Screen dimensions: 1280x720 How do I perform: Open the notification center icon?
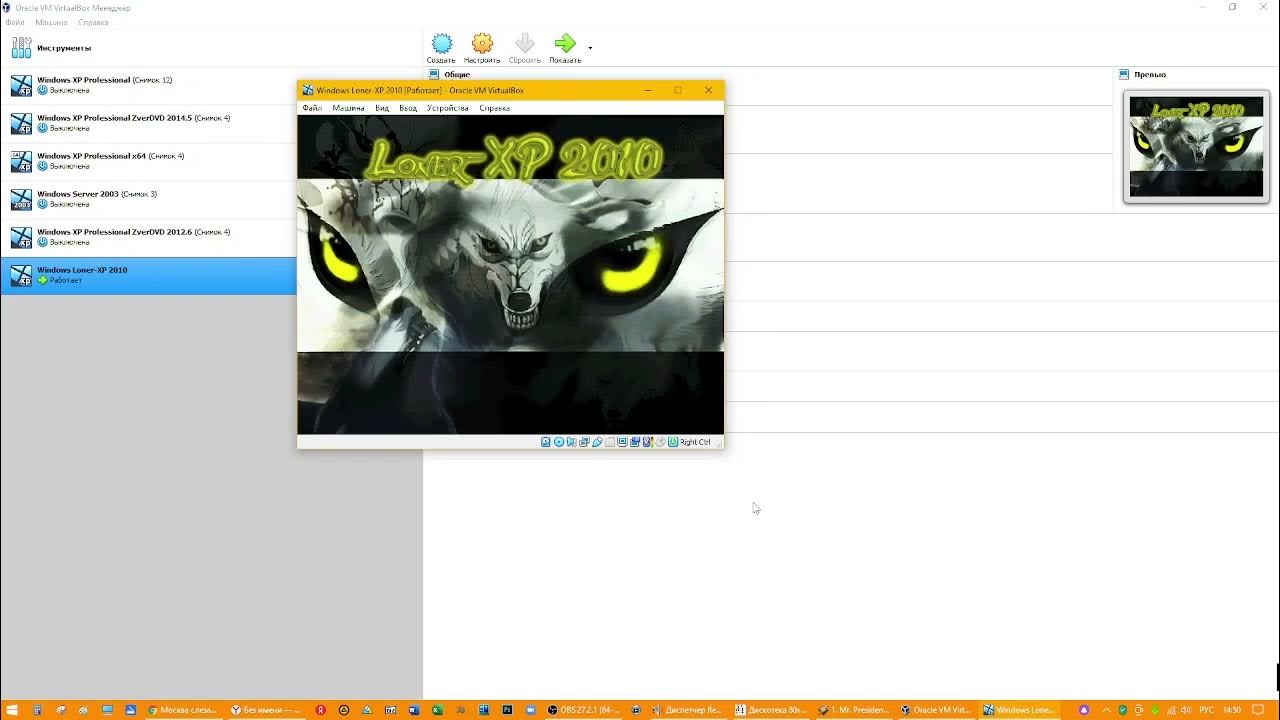(x=1258, y=710)
